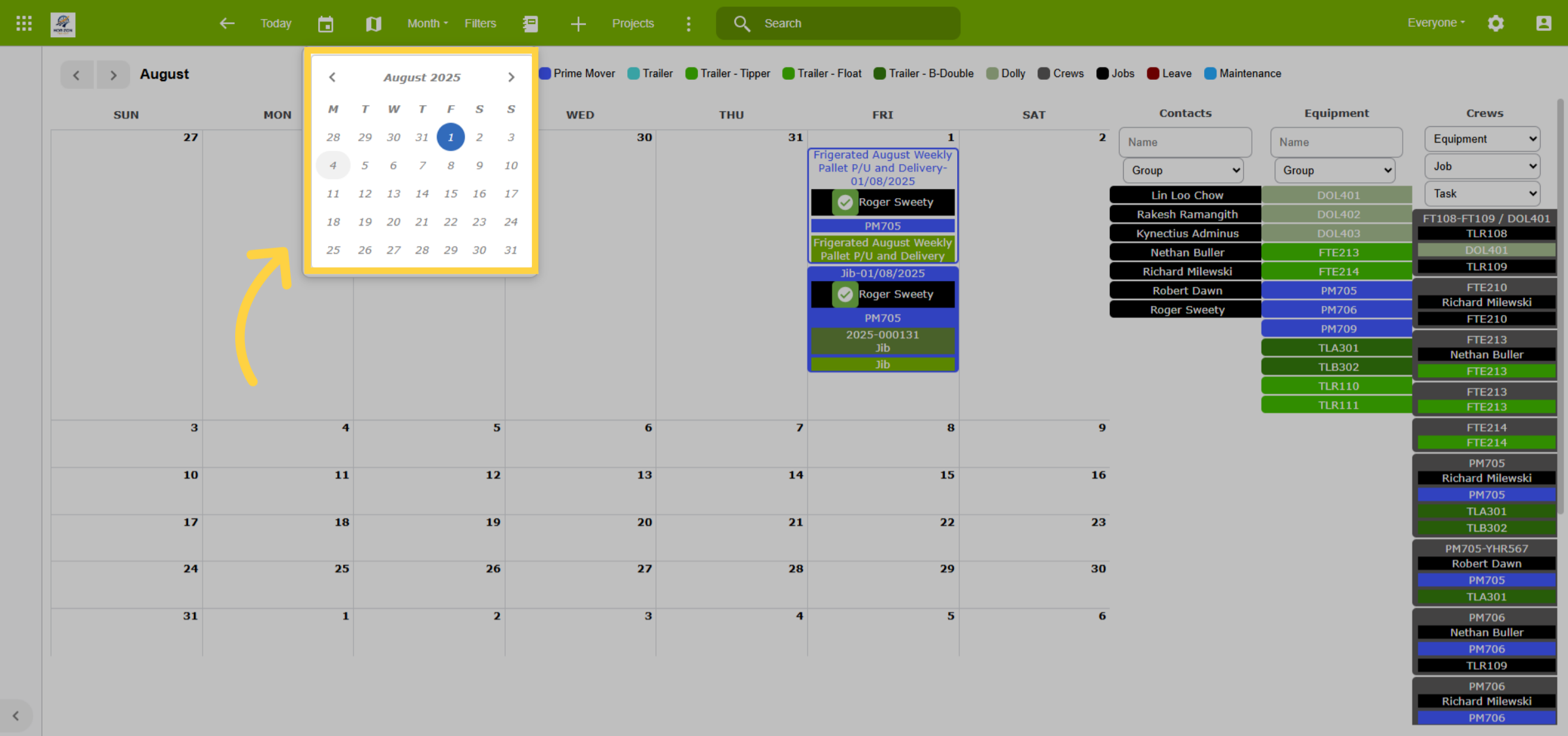This screenshot has height=736, width=1568.
Task: Open Crews Job dropdown
Action: coord(1482,167)
